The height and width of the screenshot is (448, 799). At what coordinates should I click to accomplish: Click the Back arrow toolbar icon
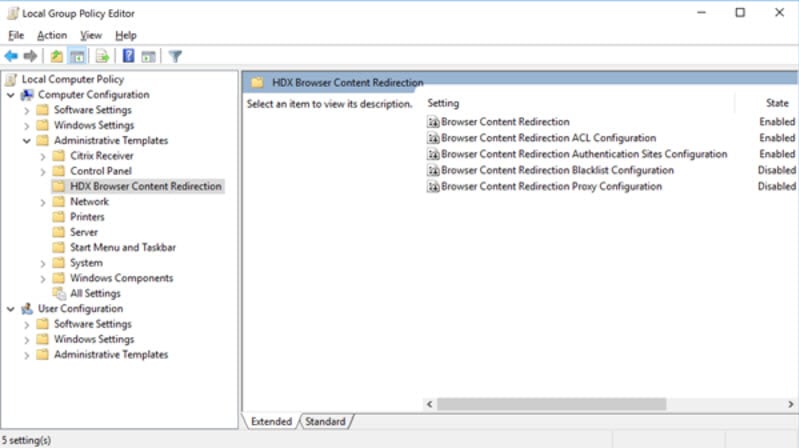click(11, 56)
